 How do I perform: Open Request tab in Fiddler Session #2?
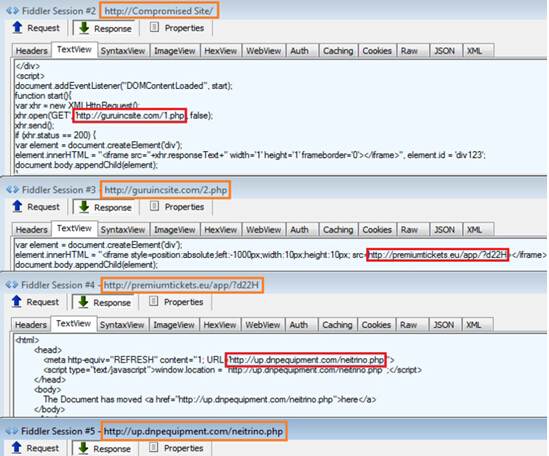[x=36, y=28]
